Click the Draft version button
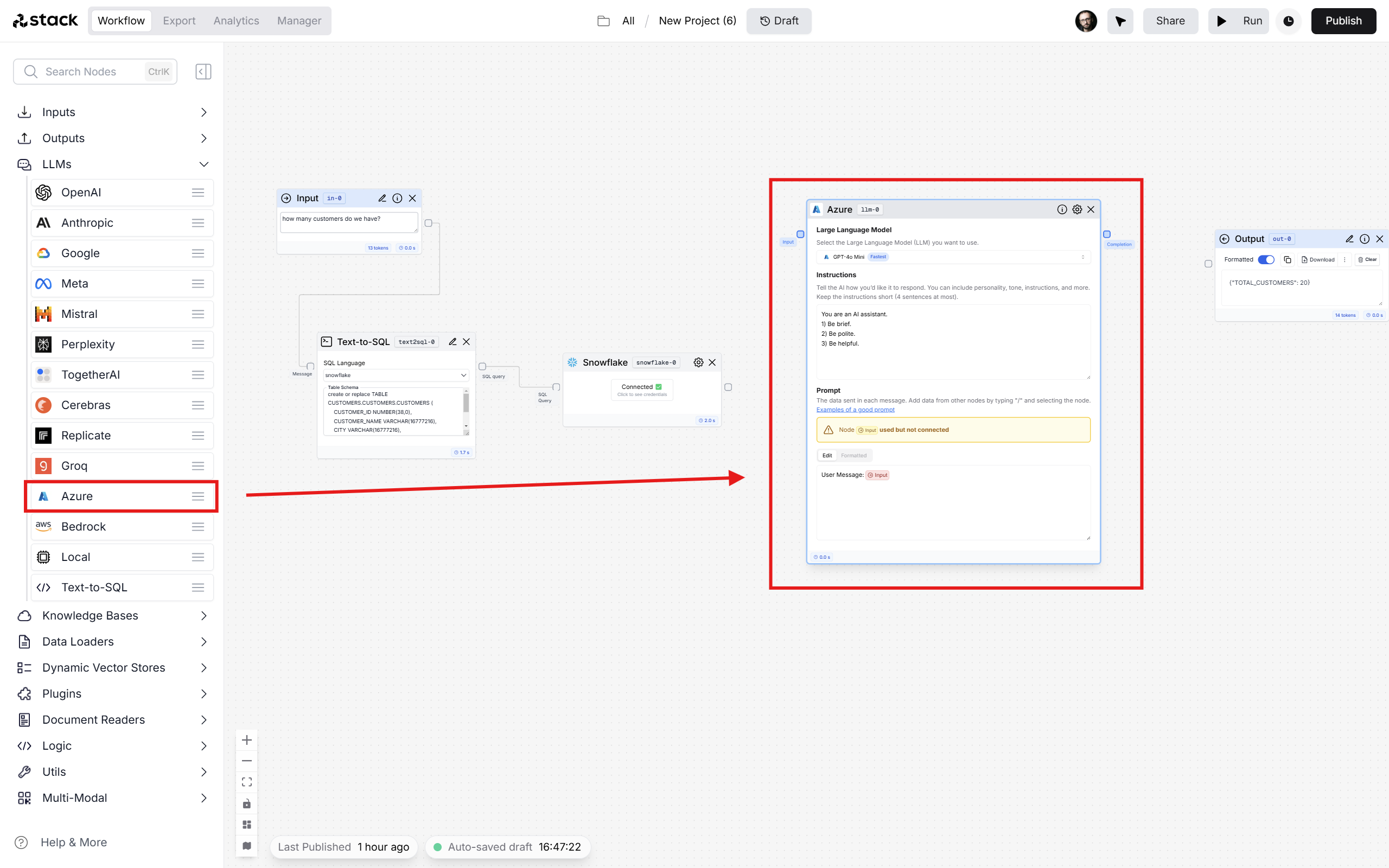This screenshot has width=1389, height=868. [779, 21]
